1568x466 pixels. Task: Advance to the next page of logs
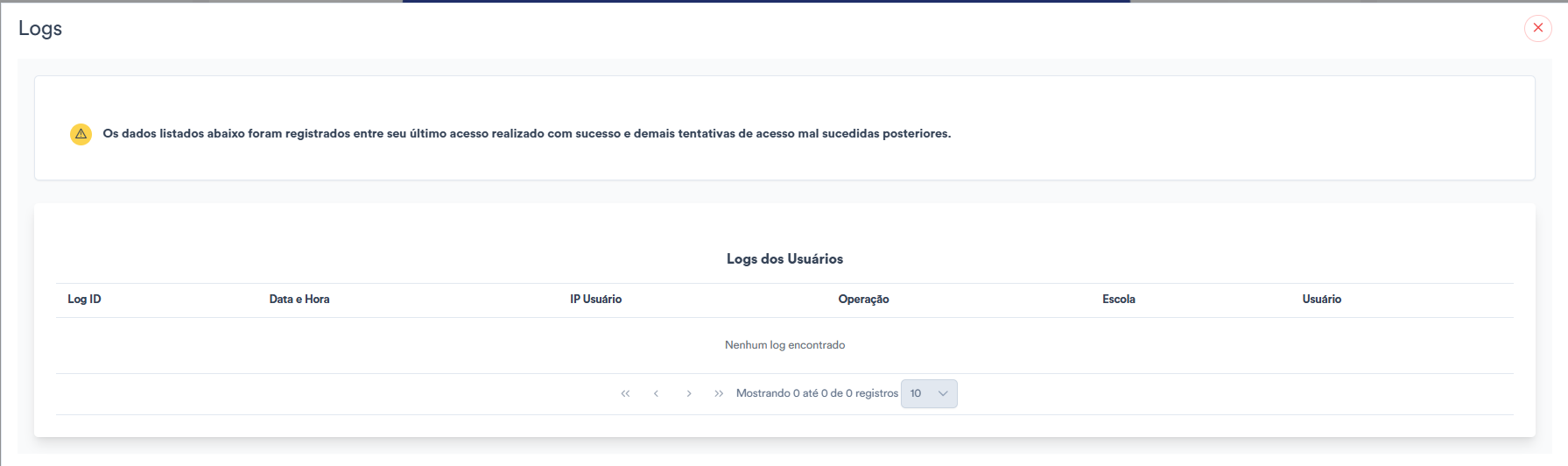coord(689,394)
